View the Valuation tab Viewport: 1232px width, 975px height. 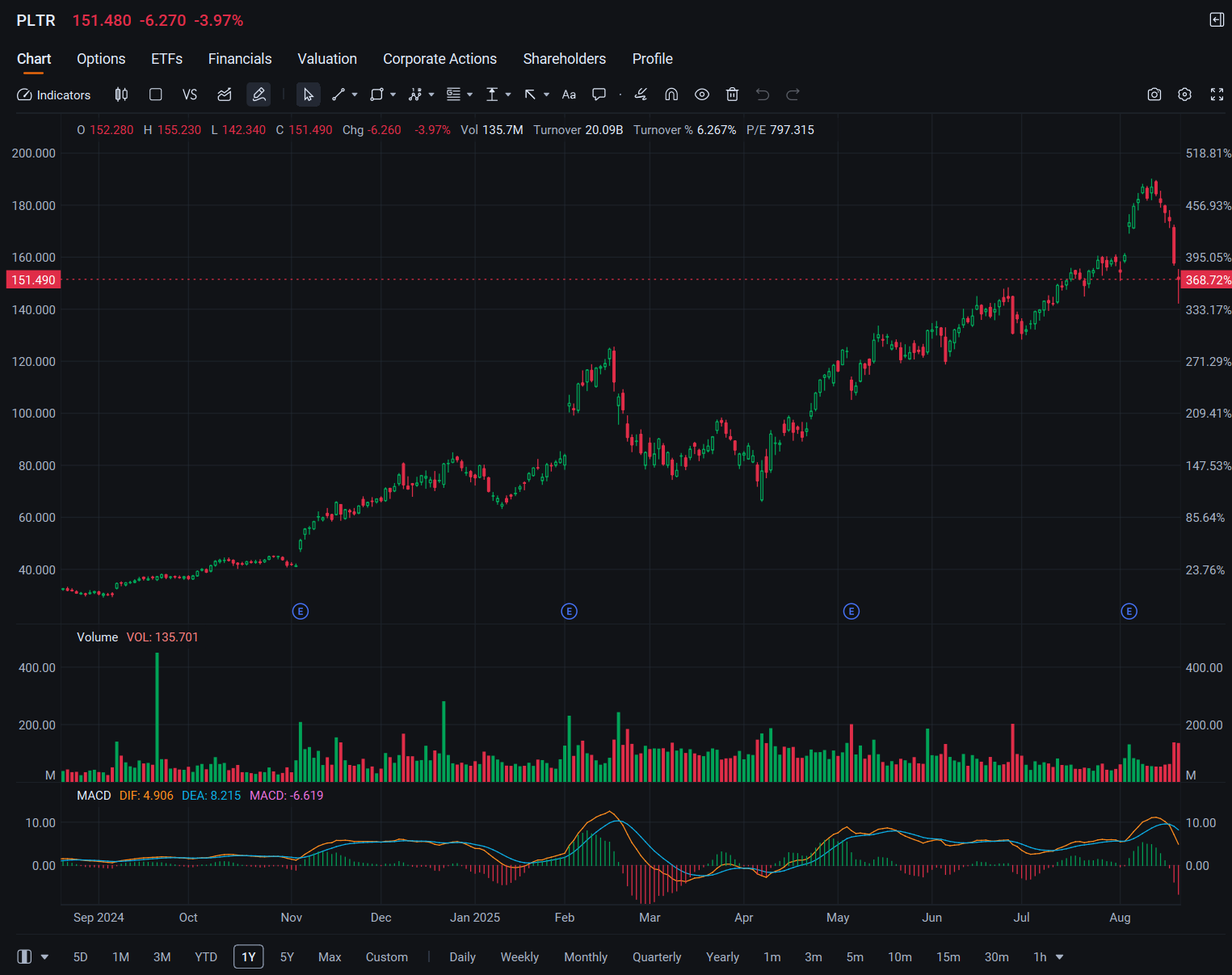click(x=327, y=59)
